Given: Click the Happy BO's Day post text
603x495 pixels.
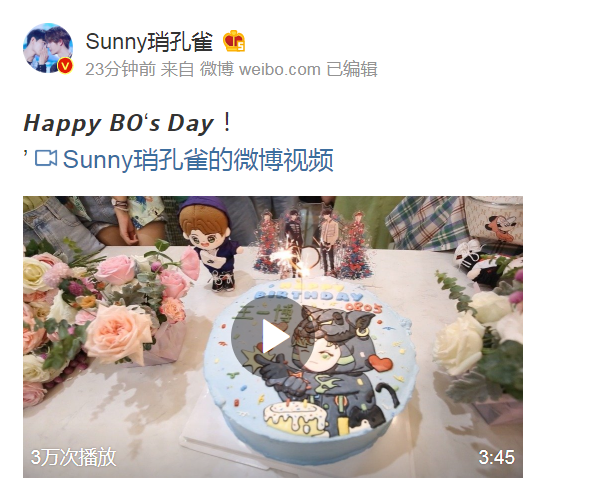Looking at the screenshot, I should 127,123.
